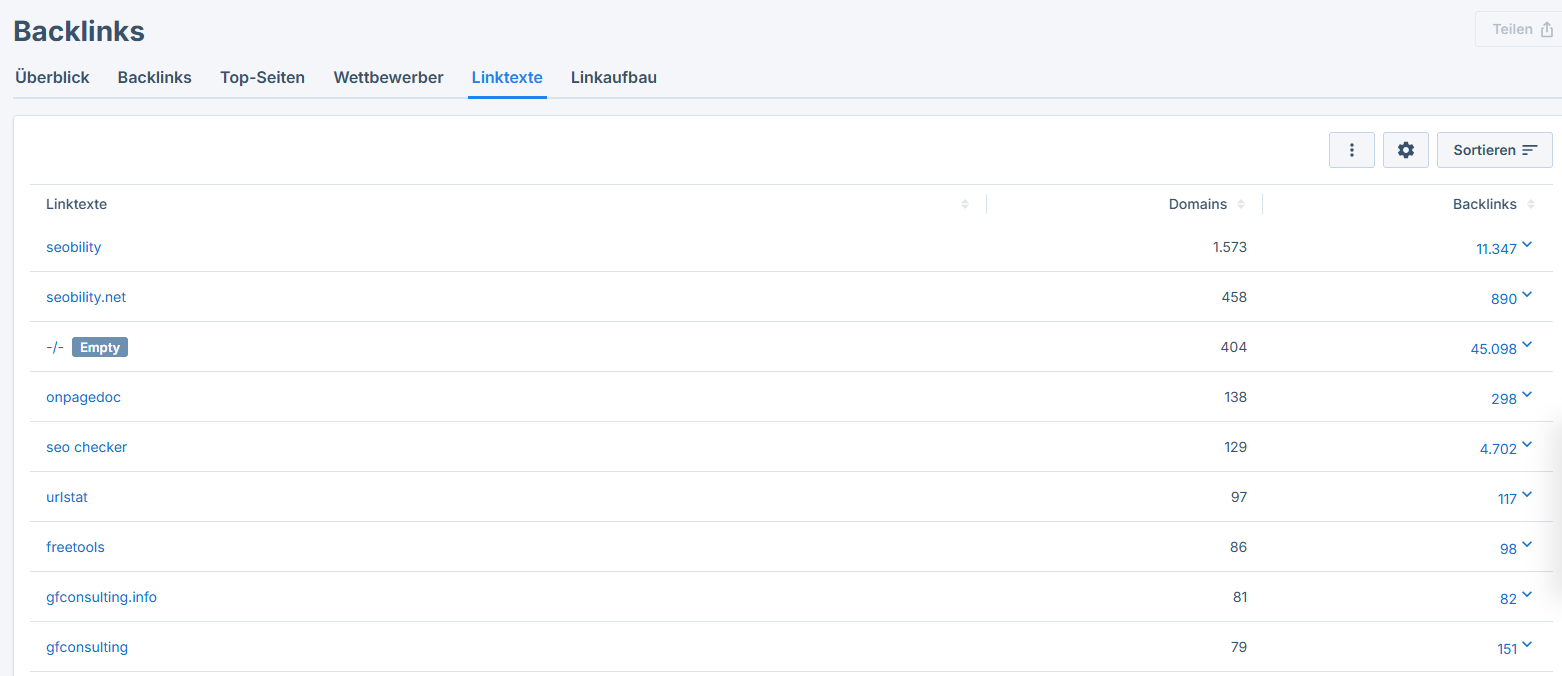Open the gfconsulting link text
The width and height of the screenshot is (1562, 676).
click(x=87, y=647)
